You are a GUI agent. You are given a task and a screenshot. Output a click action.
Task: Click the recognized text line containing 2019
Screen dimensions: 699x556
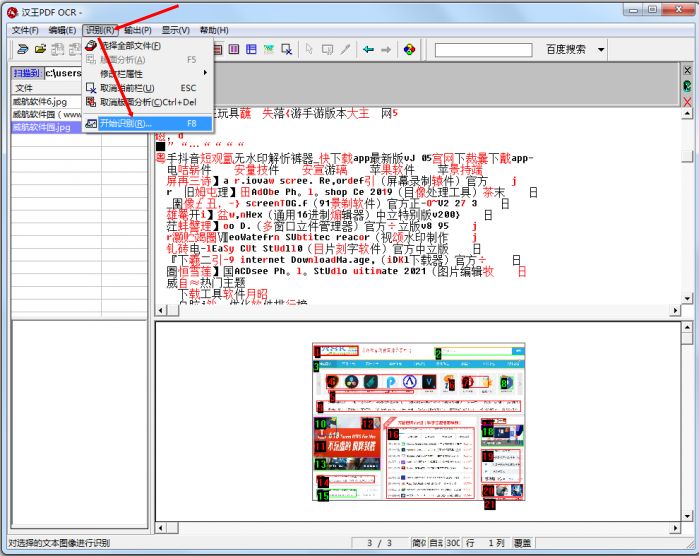352,192
